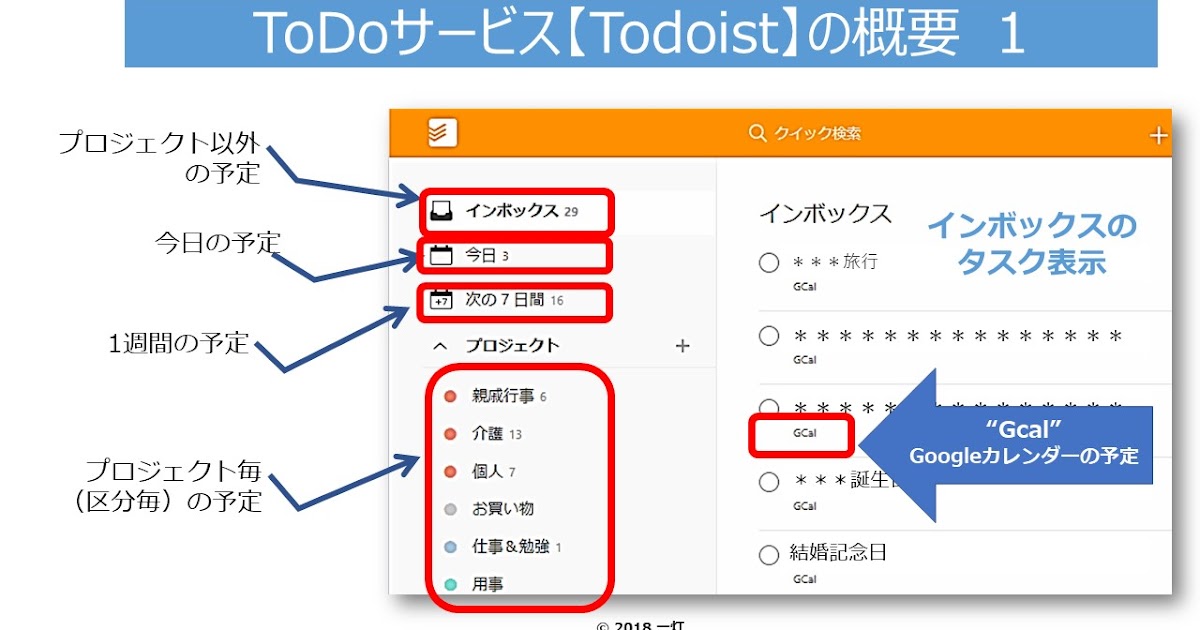Image resolution: width=1200 pixels, height=630 pixels.
Task: Click the クイック検索 search field
Action: [x=805, y=133]
